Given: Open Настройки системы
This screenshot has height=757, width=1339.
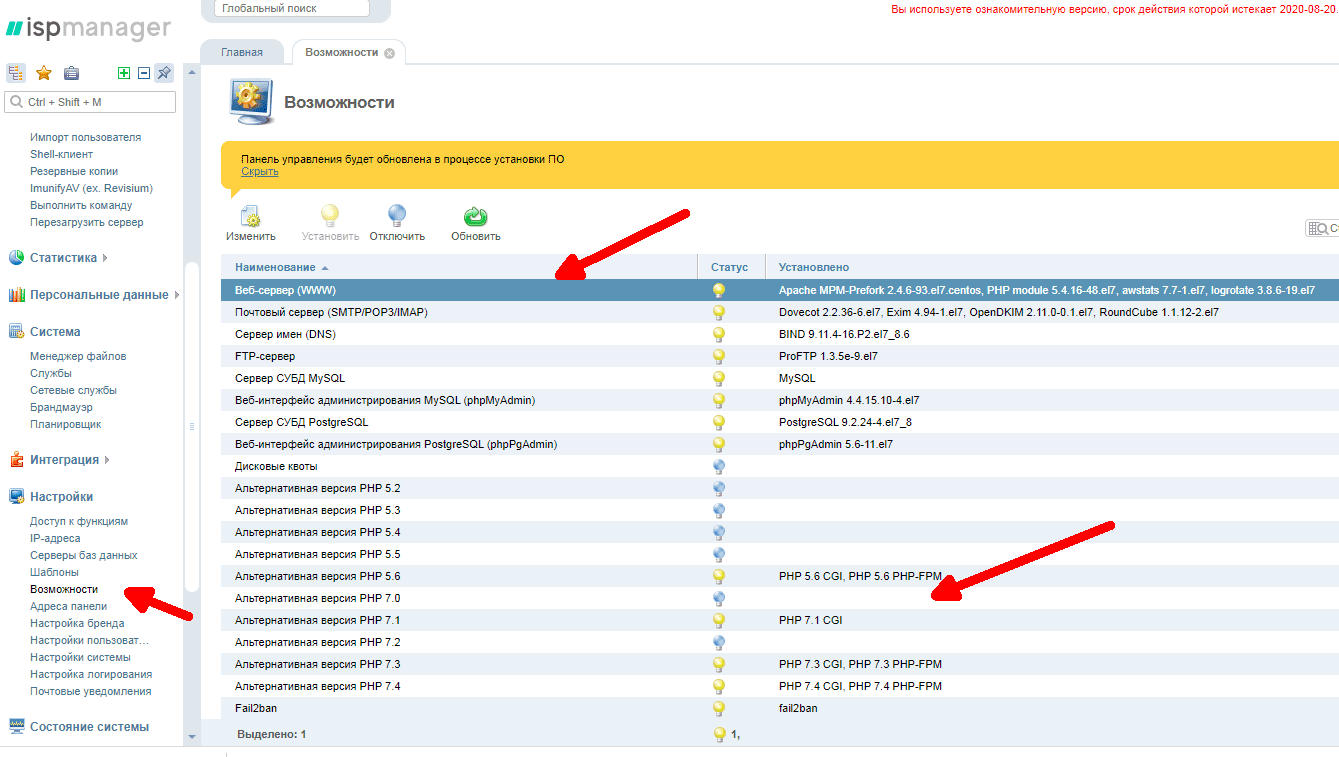Looking at the screenshot, I should (x=80, y=657).
